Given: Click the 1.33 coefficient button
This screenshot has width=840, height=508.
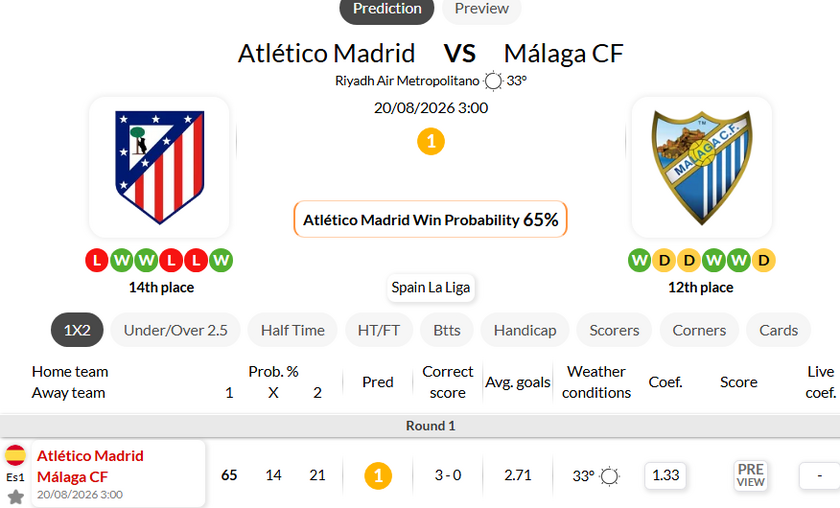Looking at the screenshot, I should click(665, 475).
